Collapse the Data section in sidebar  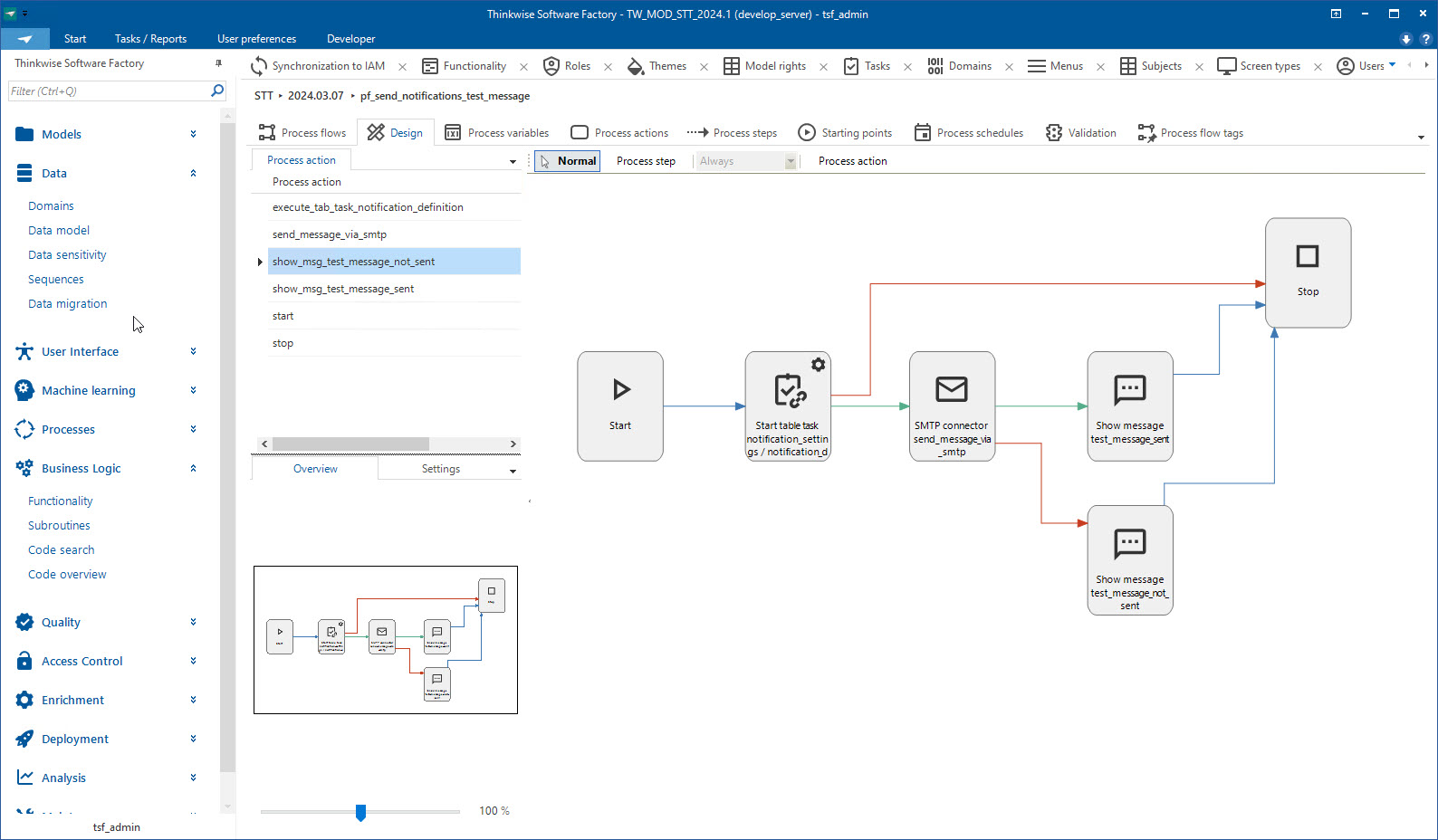coord(193,173)
